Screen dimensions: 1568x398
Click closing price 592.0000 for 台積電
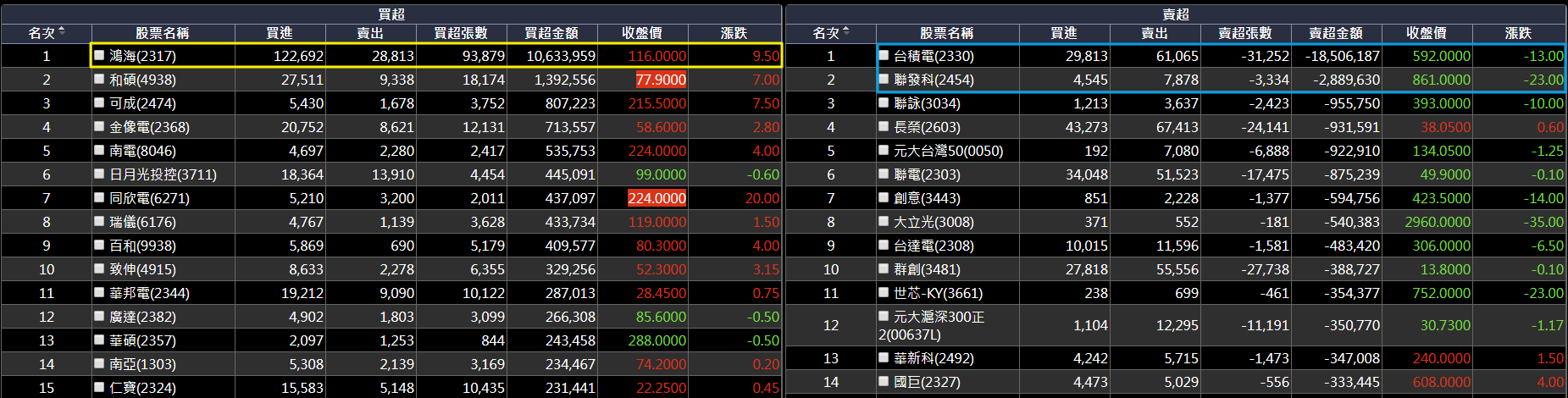1442,56
